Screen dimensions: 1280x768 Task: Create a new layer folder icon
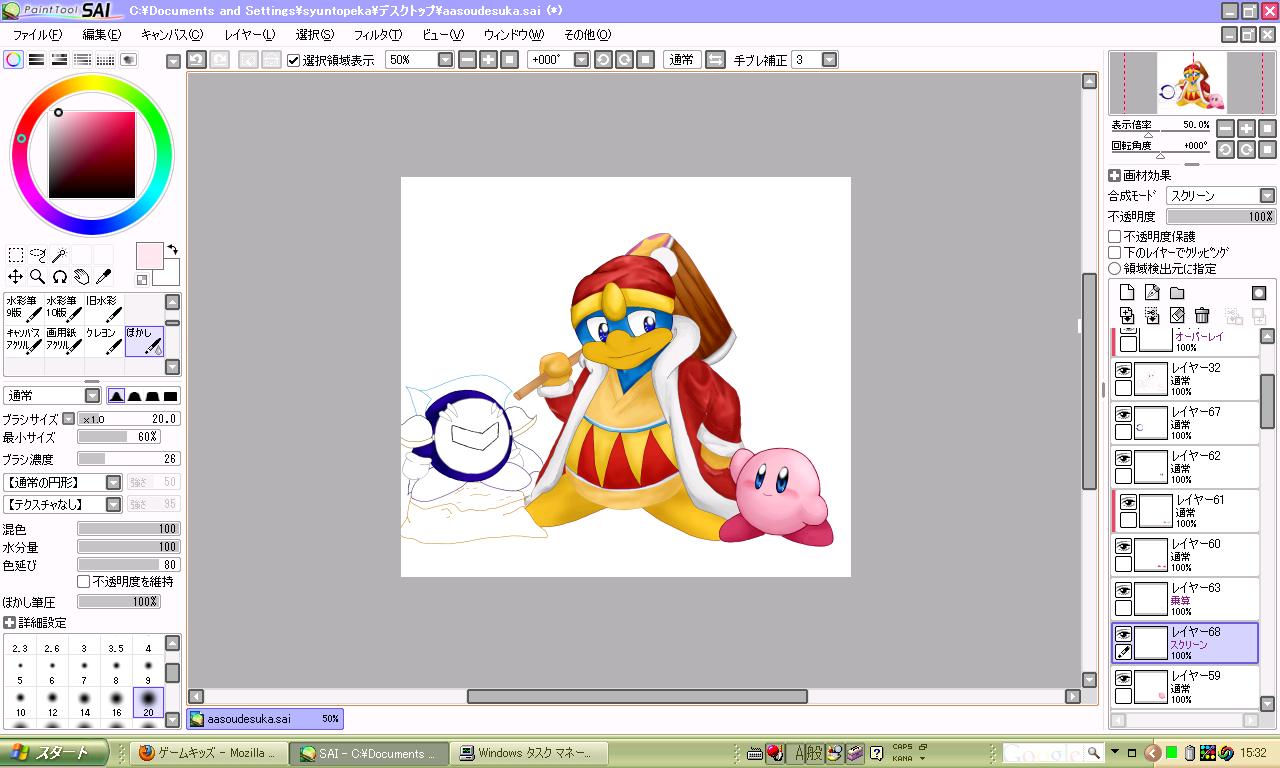coord(1177,293)
